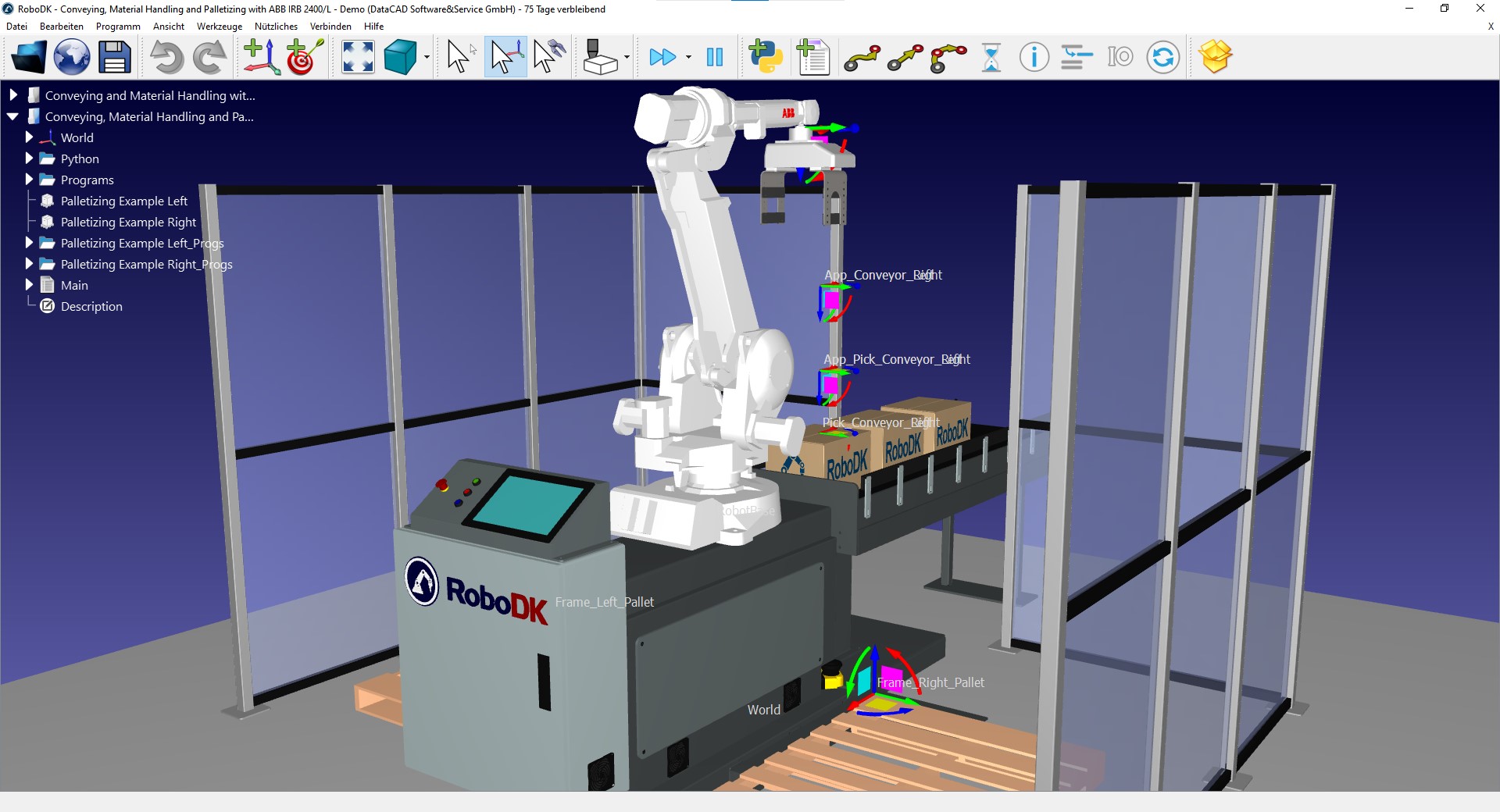Viewport: 1500px width, 812px height.
Task: Click the Frame_Right_Pallet label
Action: [930, 682]
